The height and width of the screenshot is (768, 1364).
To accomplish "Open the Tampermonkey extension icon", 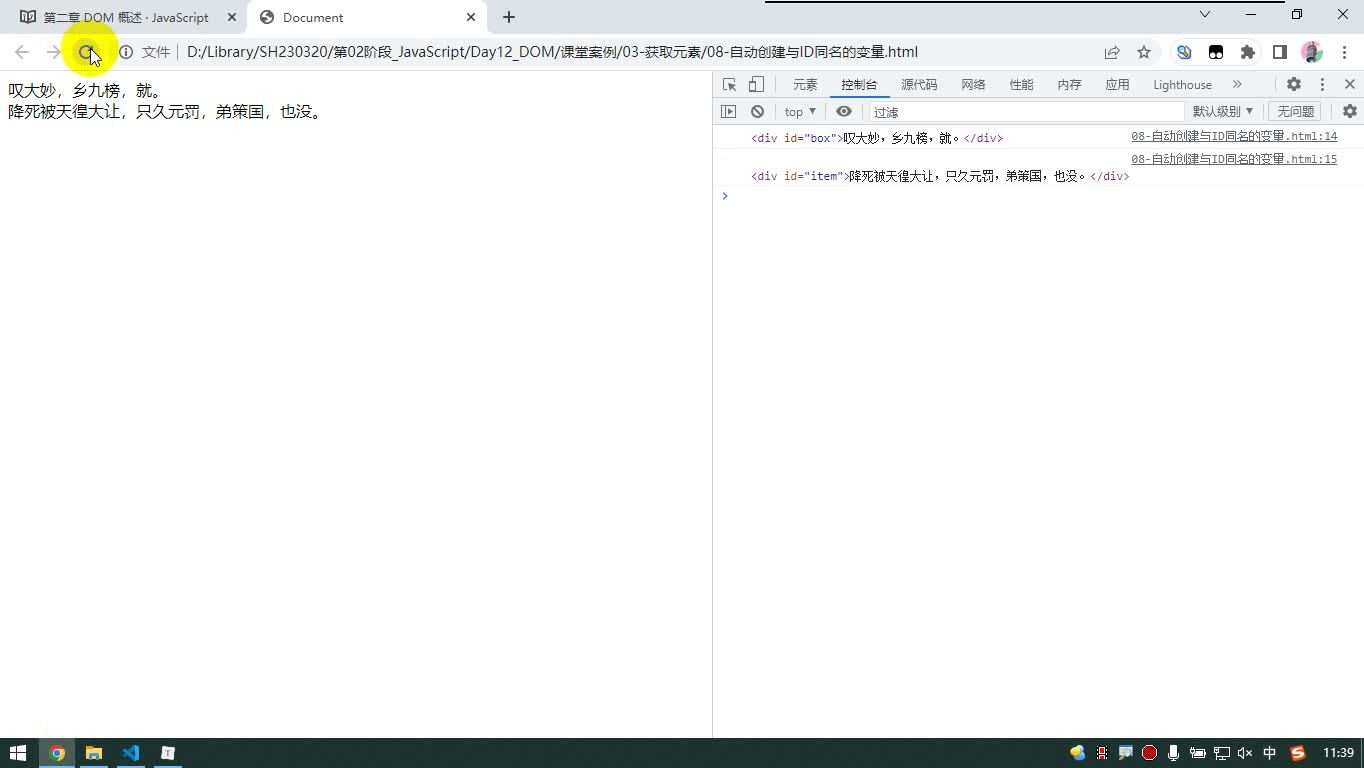I will tap(1216, 52).
